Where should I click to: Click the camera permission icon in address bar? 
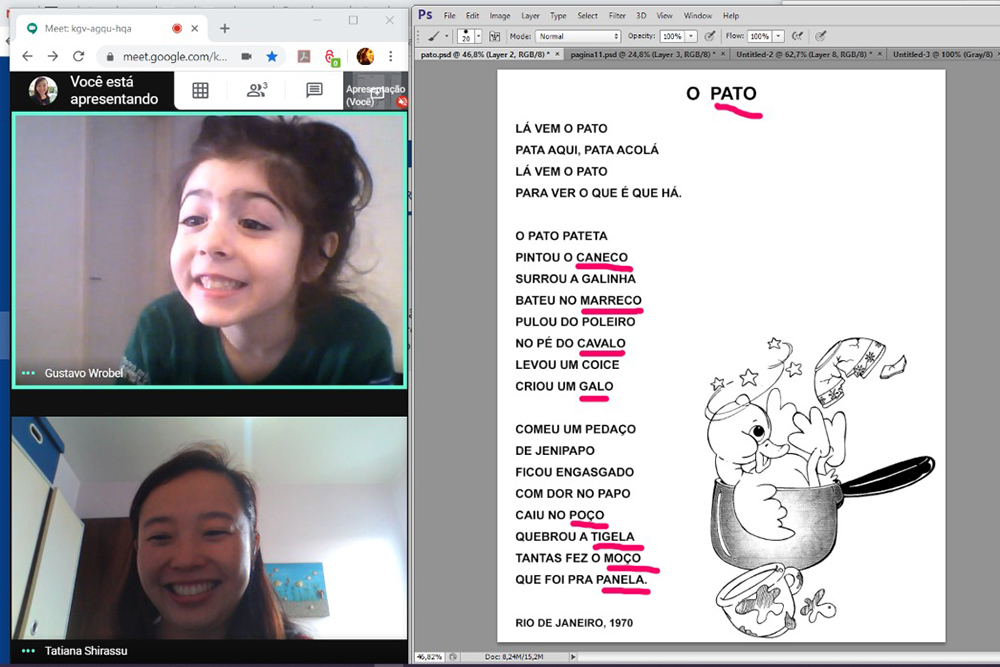tap(246, 57)
